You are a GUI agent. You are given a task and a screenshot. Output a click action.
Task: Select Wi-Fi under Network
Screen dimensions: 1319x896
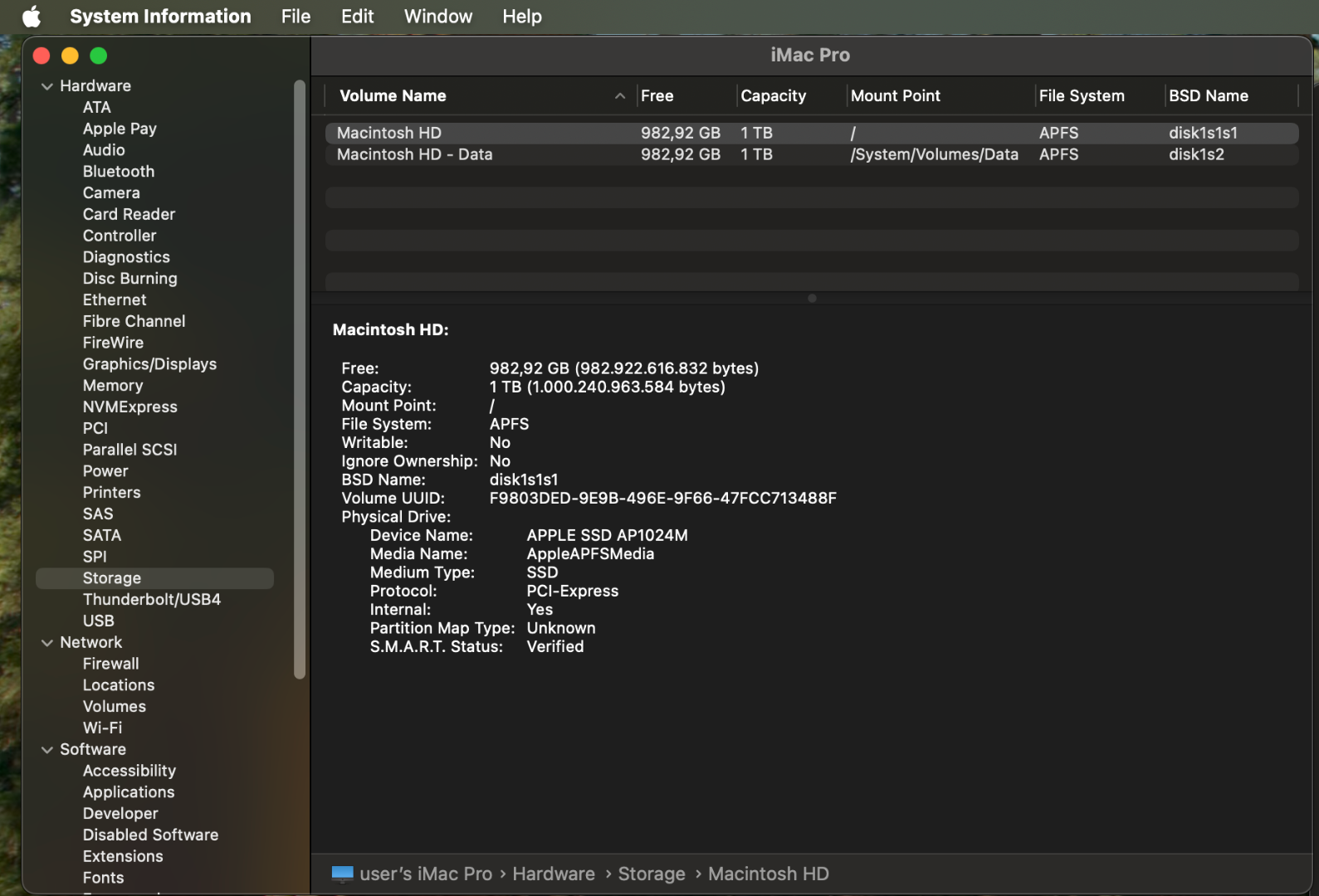click(102, 728)
